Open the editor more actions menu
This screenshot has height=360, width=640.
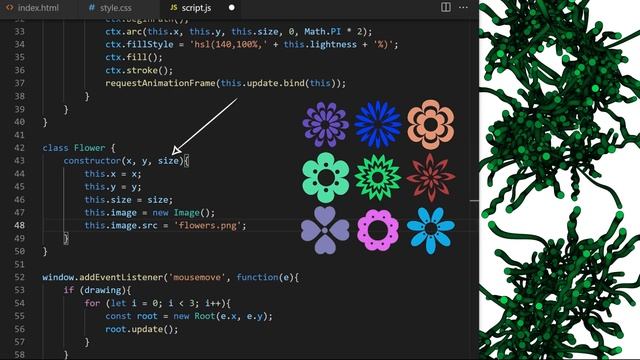(x=463, y=7)
